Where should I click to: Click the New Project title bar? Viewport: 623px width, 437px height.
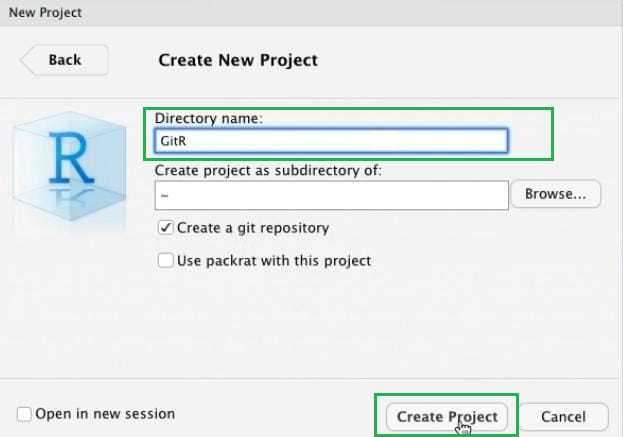click(45, 13)
